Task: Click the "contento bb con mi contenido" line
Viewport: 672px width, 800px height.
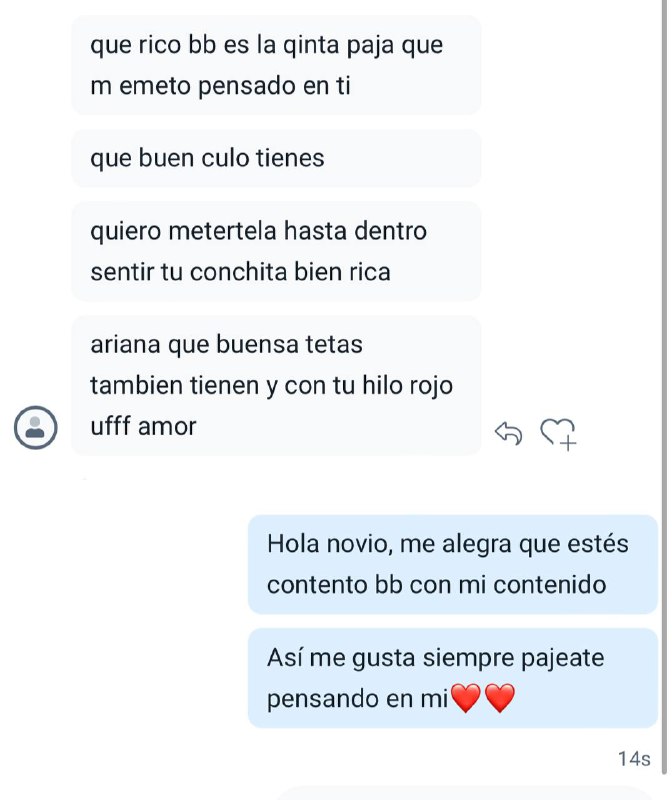Action: 437,584
